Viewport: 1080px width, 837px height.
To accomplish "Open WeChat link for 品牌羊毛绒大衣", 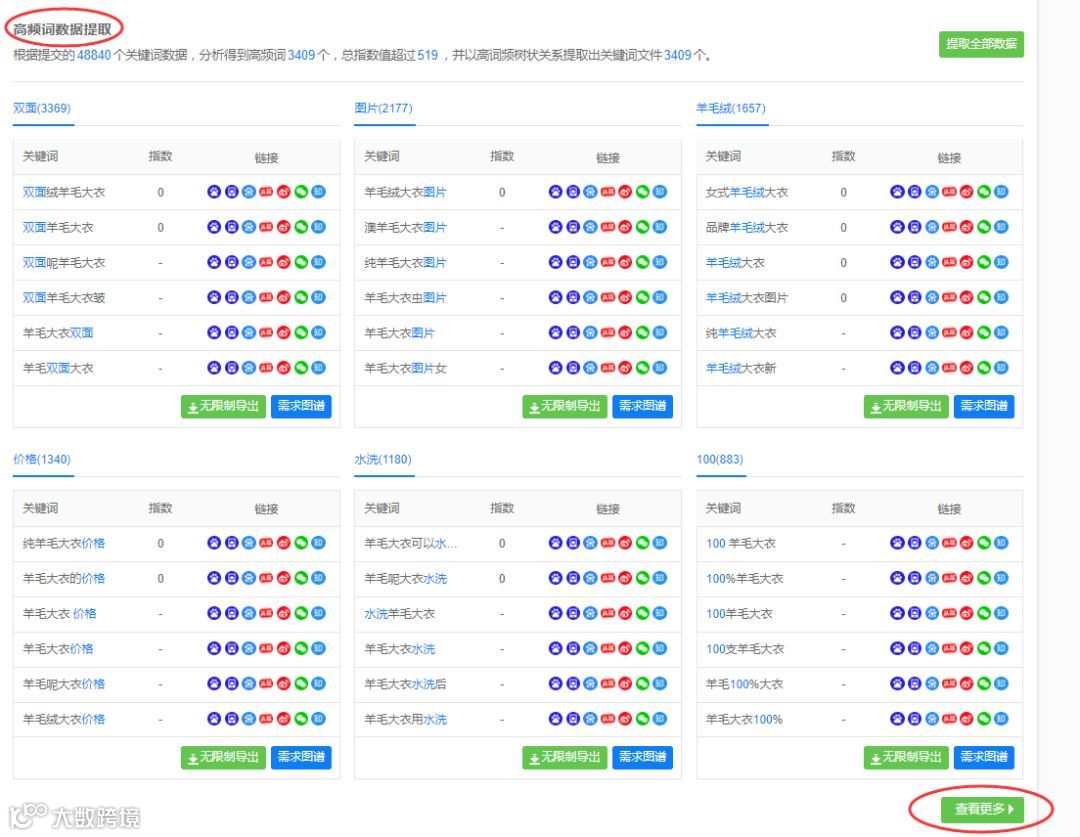I will [984, 227].
